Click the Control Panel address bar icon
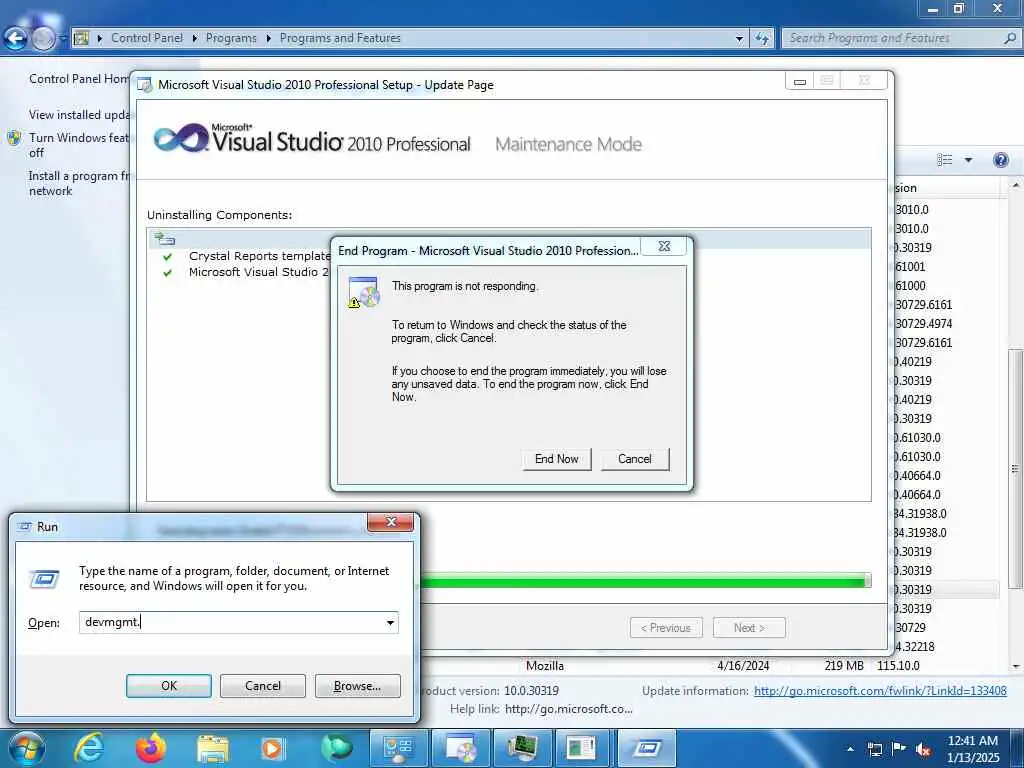 pos(82,39)
